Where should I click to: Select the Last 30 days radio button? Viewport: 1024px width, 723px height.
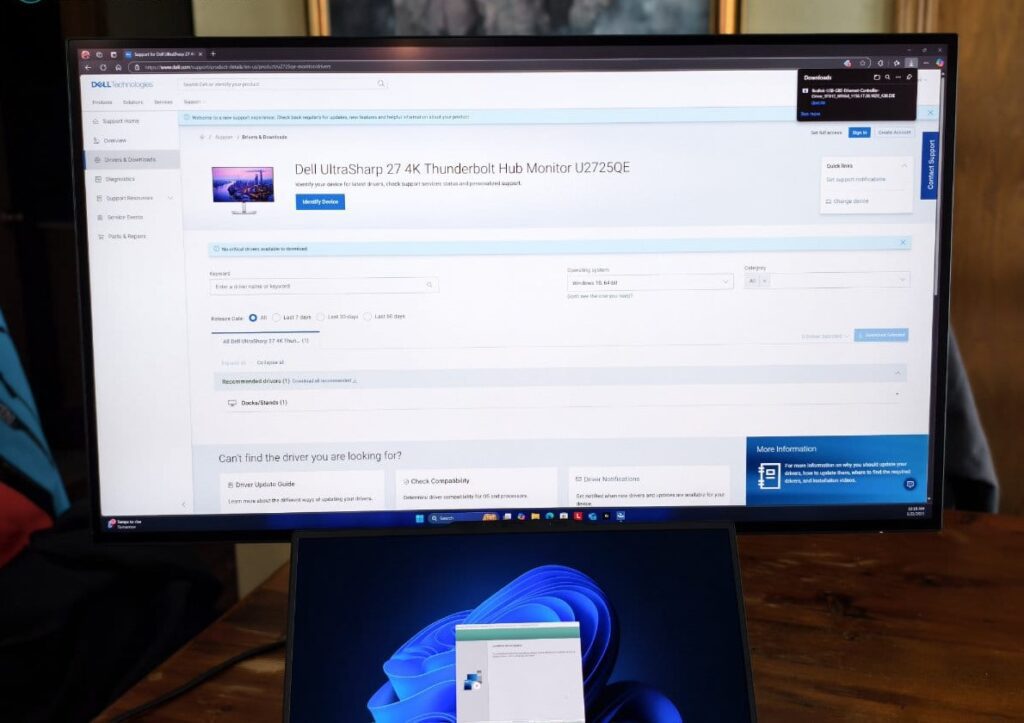tap(321, 317)
